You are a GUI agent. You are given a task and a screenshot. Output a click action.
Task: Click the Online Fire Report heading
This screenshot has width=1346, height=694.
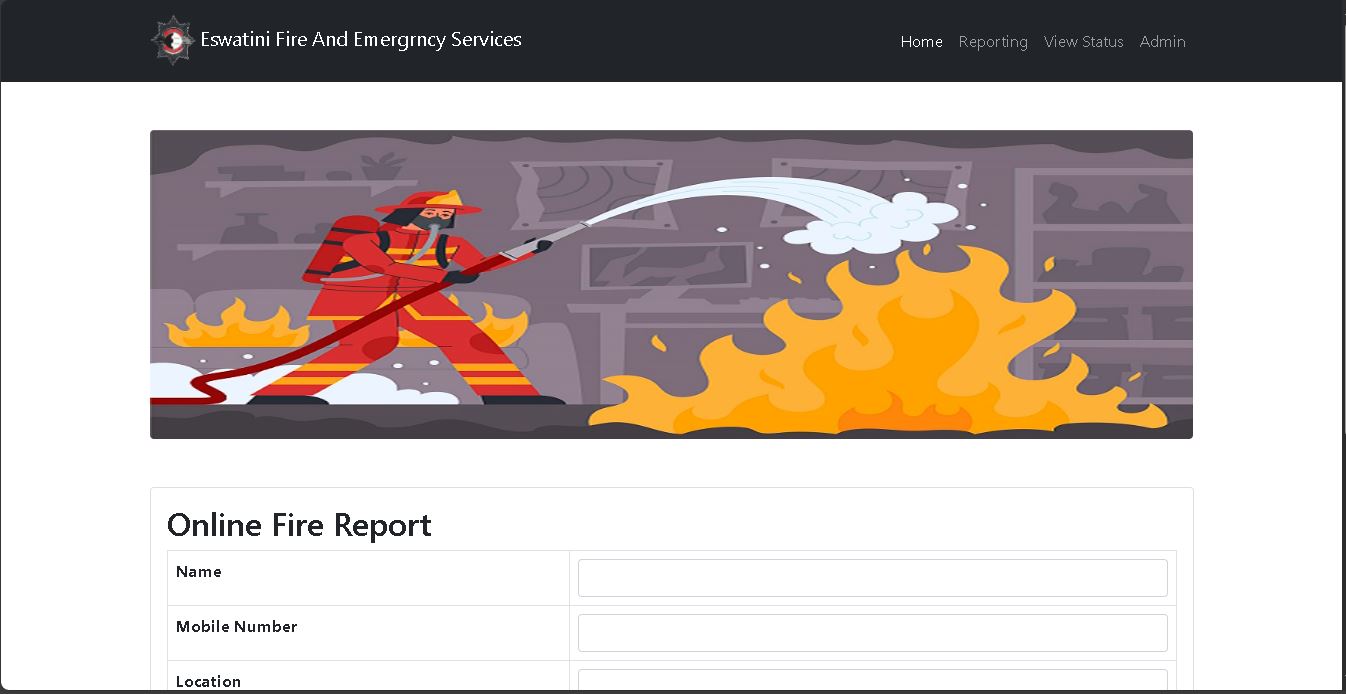pos(299,525)
